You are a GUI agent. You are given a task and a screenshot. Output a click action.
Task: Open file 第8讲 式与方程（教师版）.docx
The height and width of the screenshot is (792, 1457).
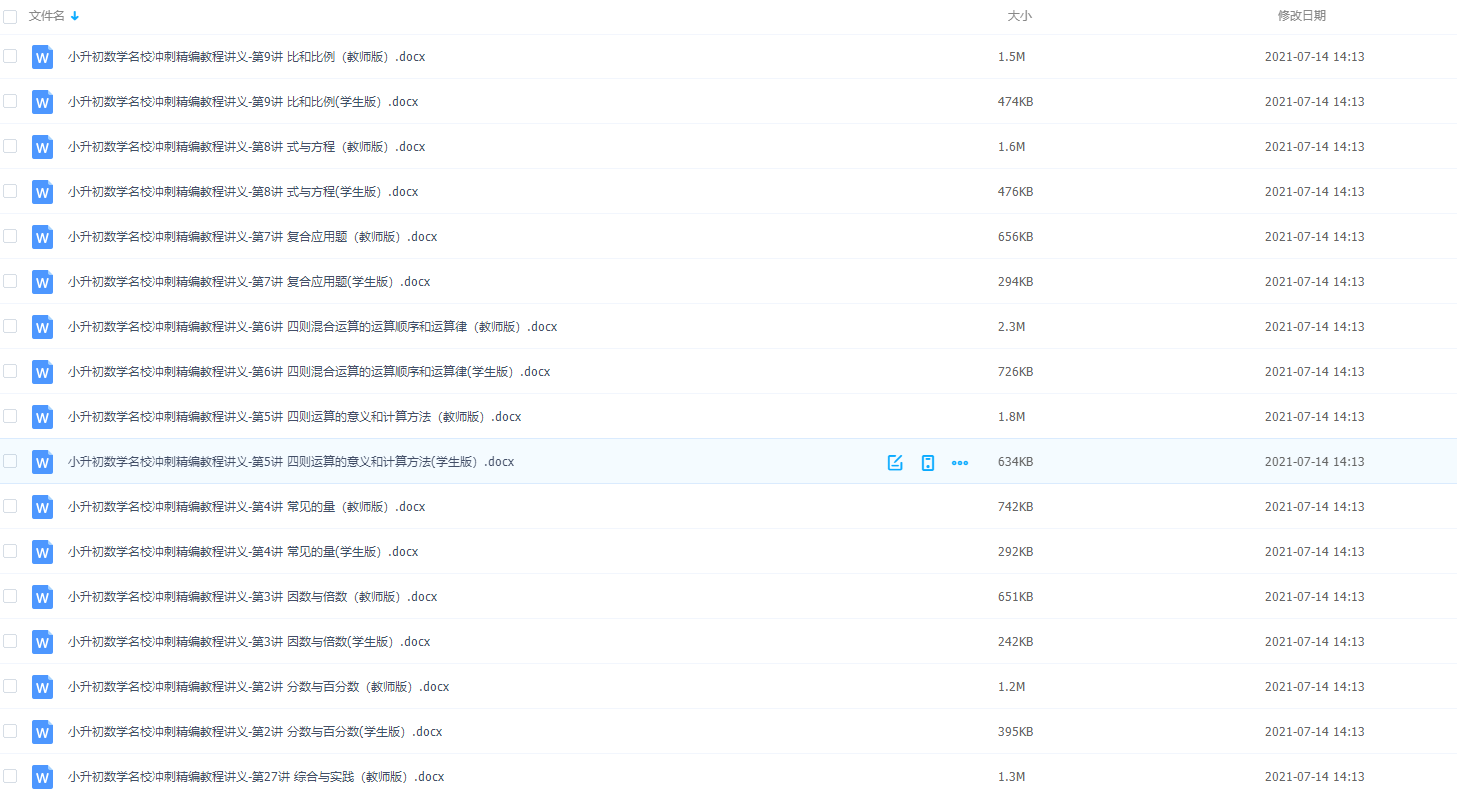click(x=246, y=147)
